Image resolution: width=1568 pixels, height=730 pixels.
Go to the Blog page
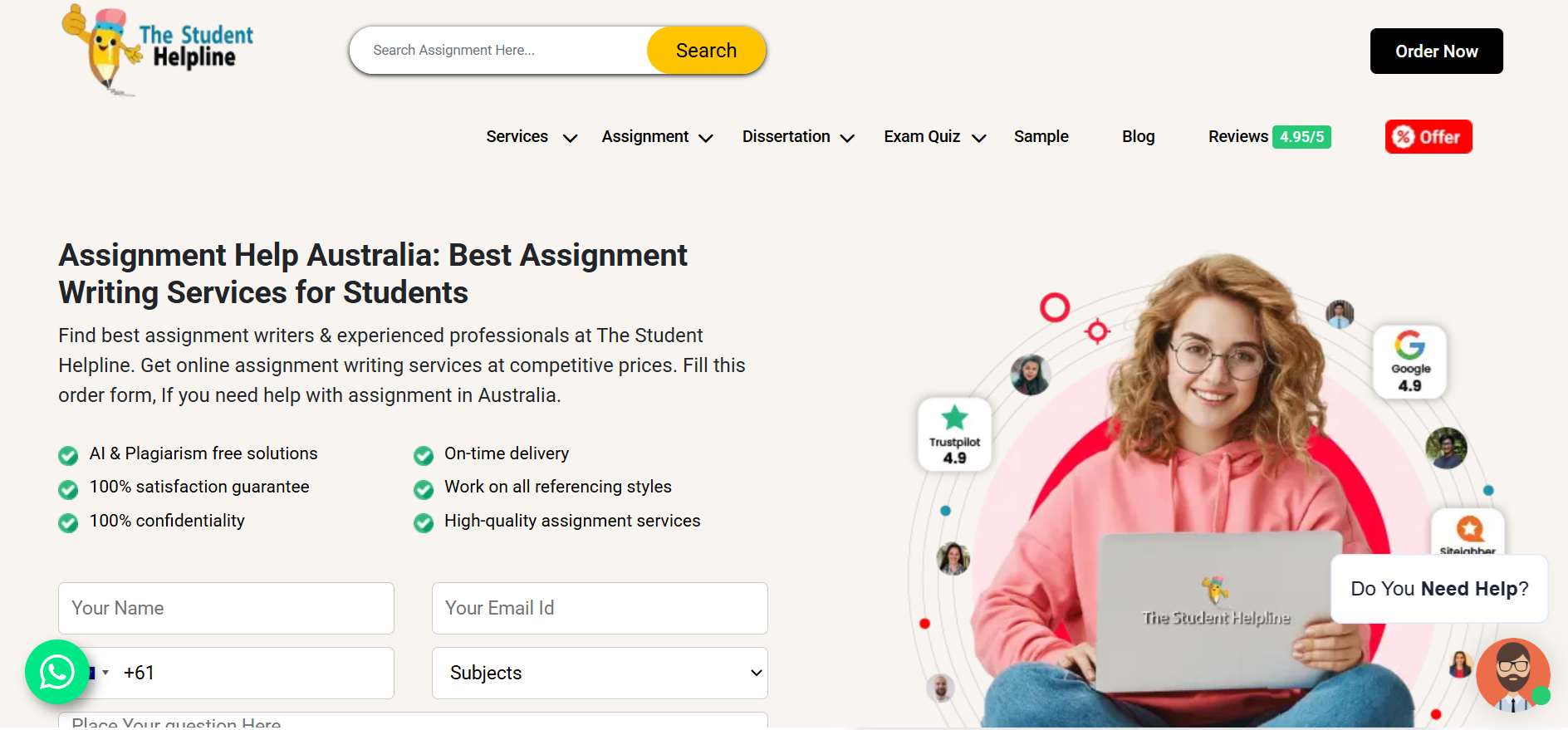1138,136
